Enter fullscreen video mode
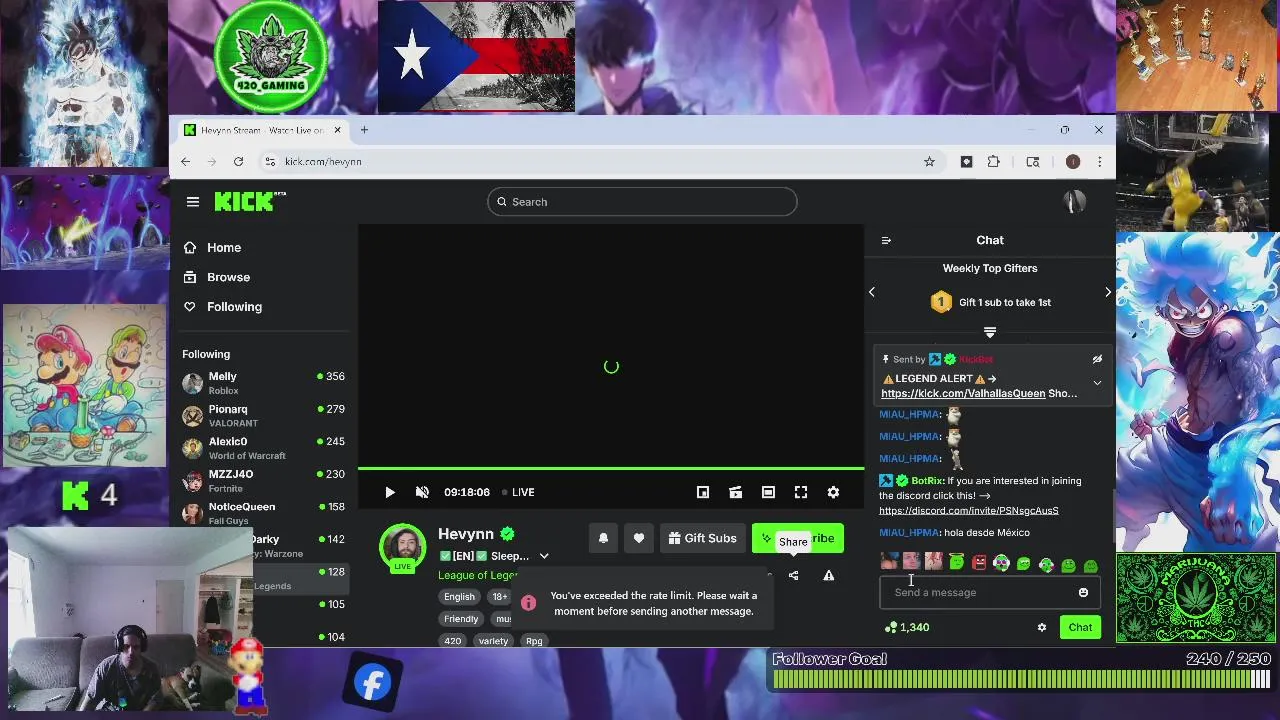The width and height of the screenshot is (1280, 720). (x=801, y=492)
